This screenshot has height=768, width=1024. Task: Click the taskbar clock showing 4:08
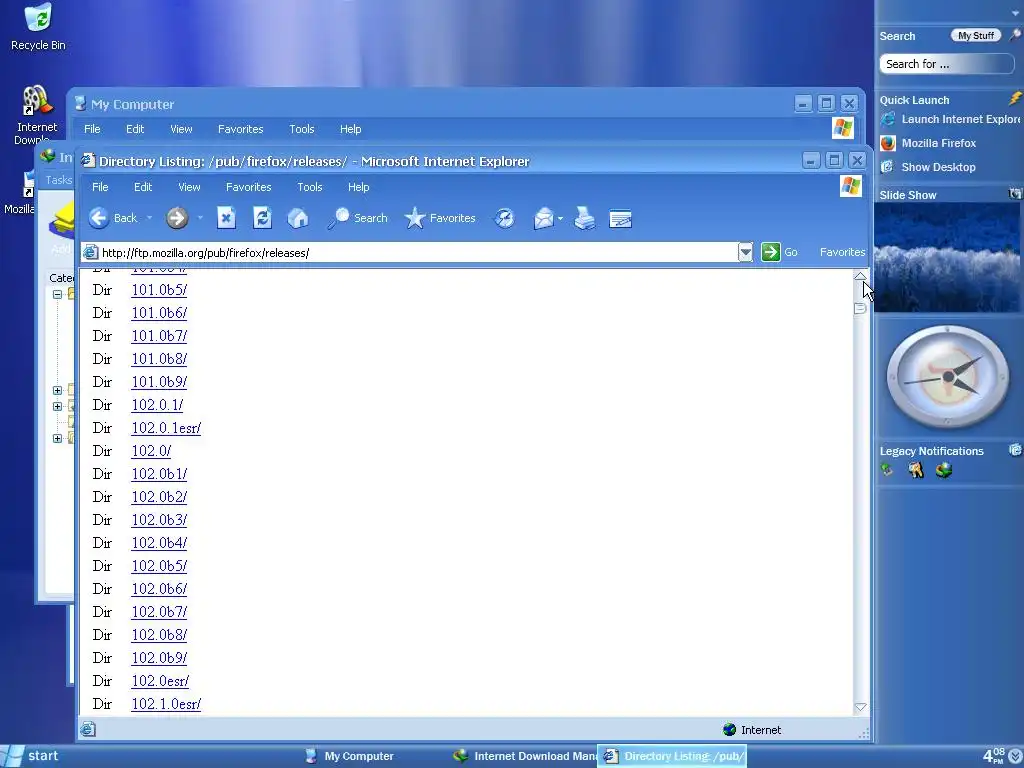coord(994,756)
